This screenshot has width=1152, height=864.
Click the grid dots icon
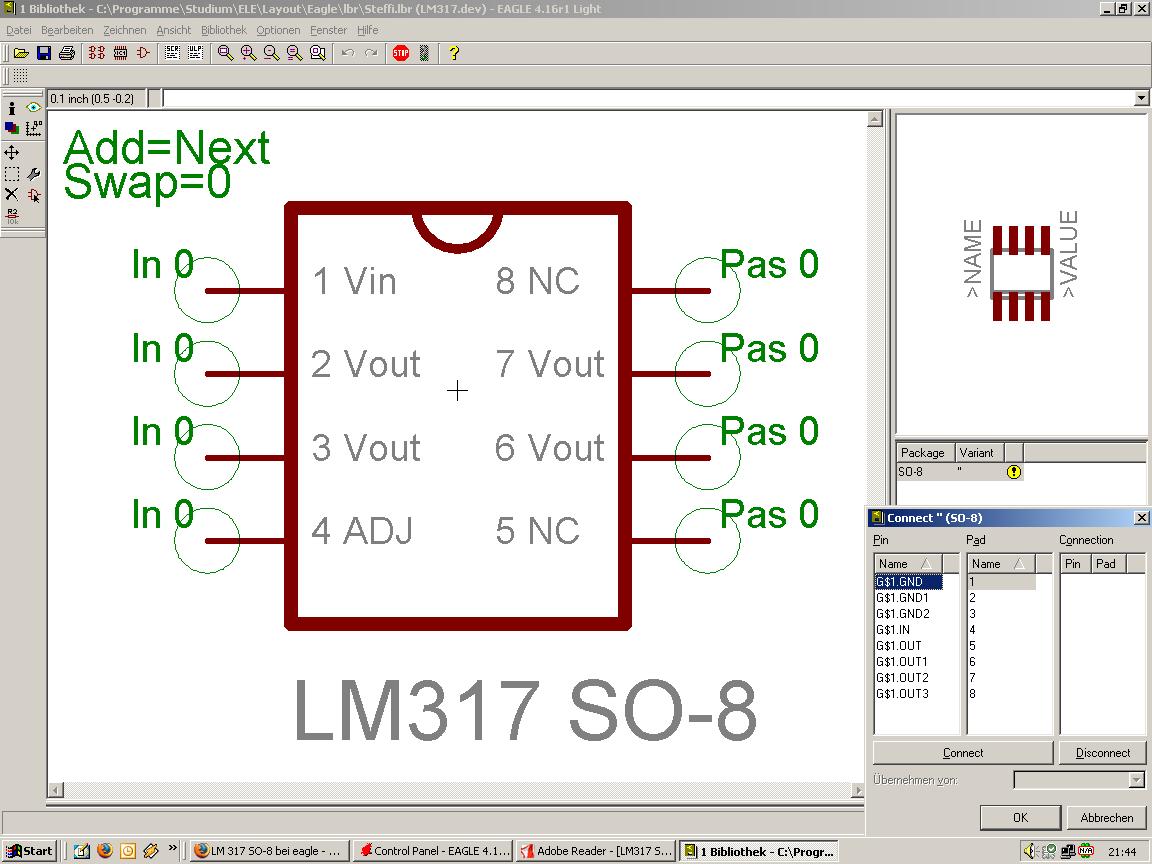[x=21, y=76]
